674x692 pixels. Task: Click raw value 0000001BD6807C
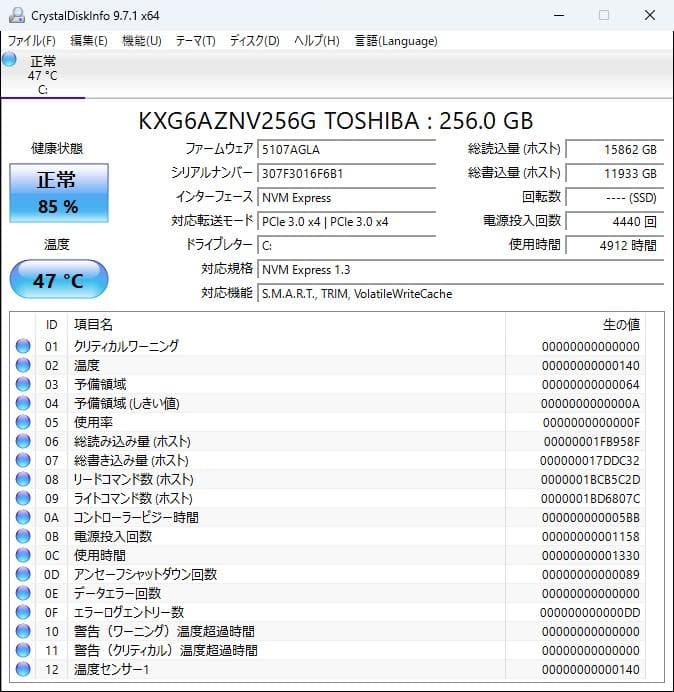coord(590,498)
